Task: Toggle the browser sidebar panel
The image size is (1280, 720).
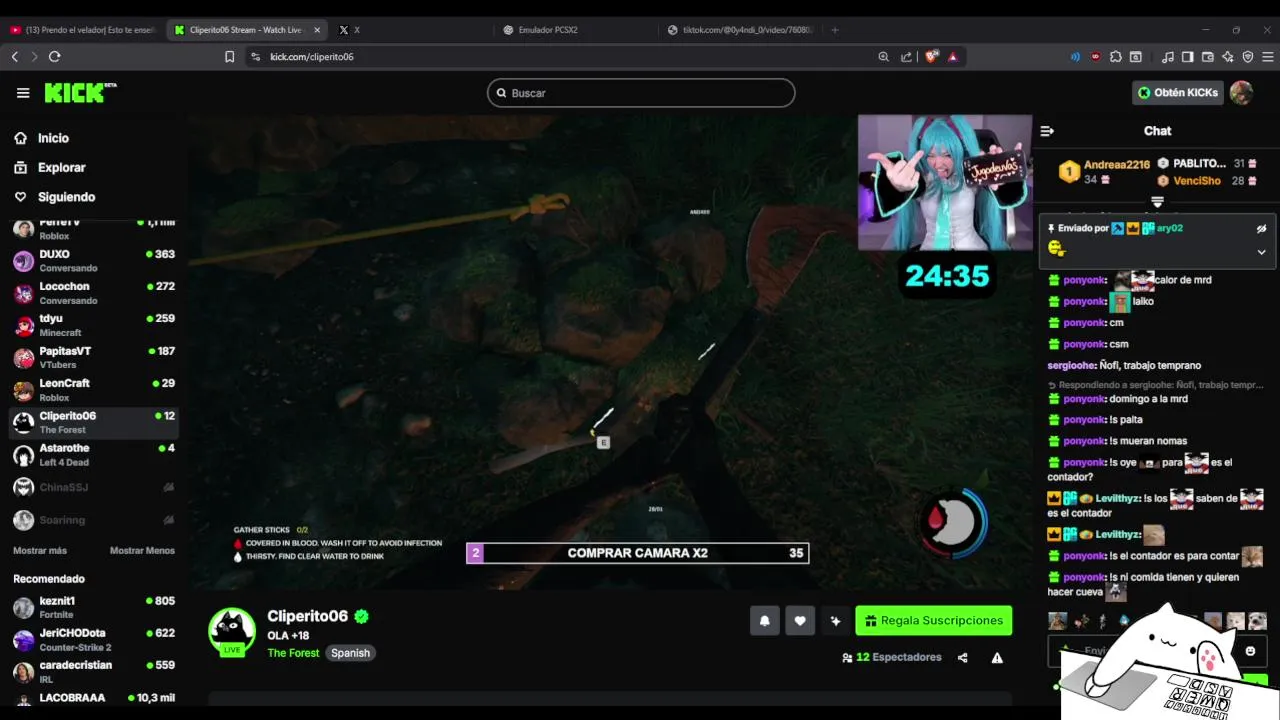Action: point(1188,57)
